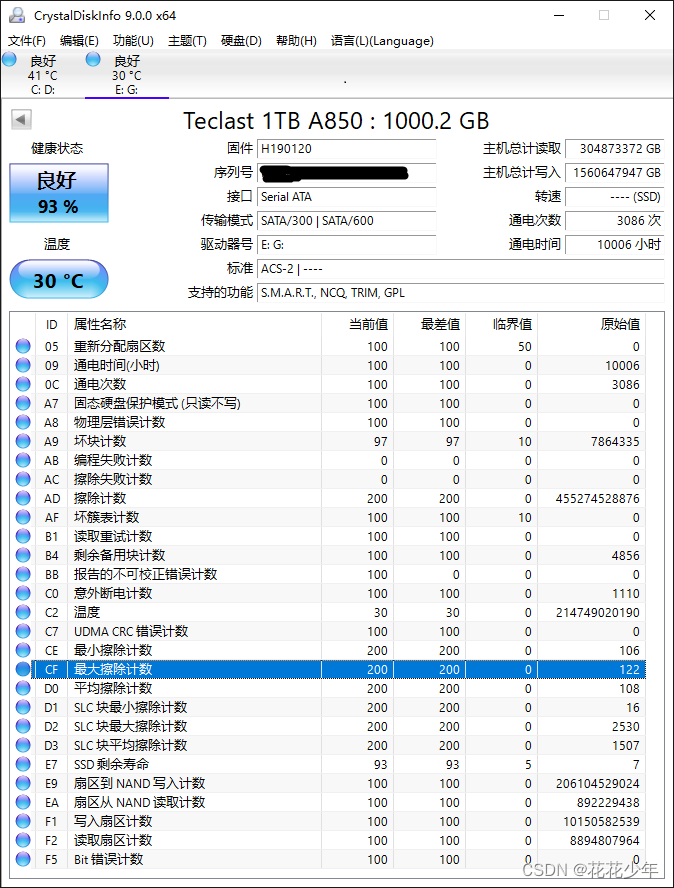Click the 主机总计写入 1560647947 GB value
This screenshot has height=888, width=674.
tap(615, 173)
